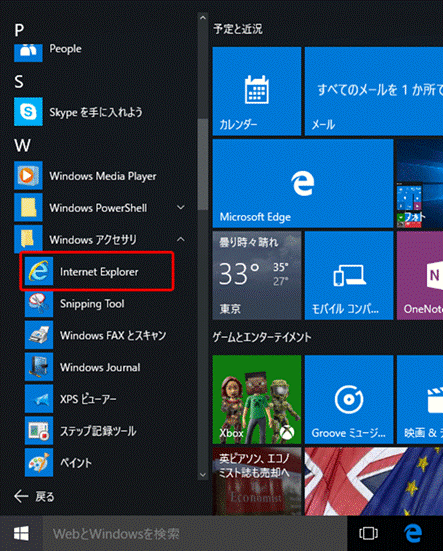The image size is (443, 551).
Task: Click the scroll up arrow of app list
Action: click(203, 18)
